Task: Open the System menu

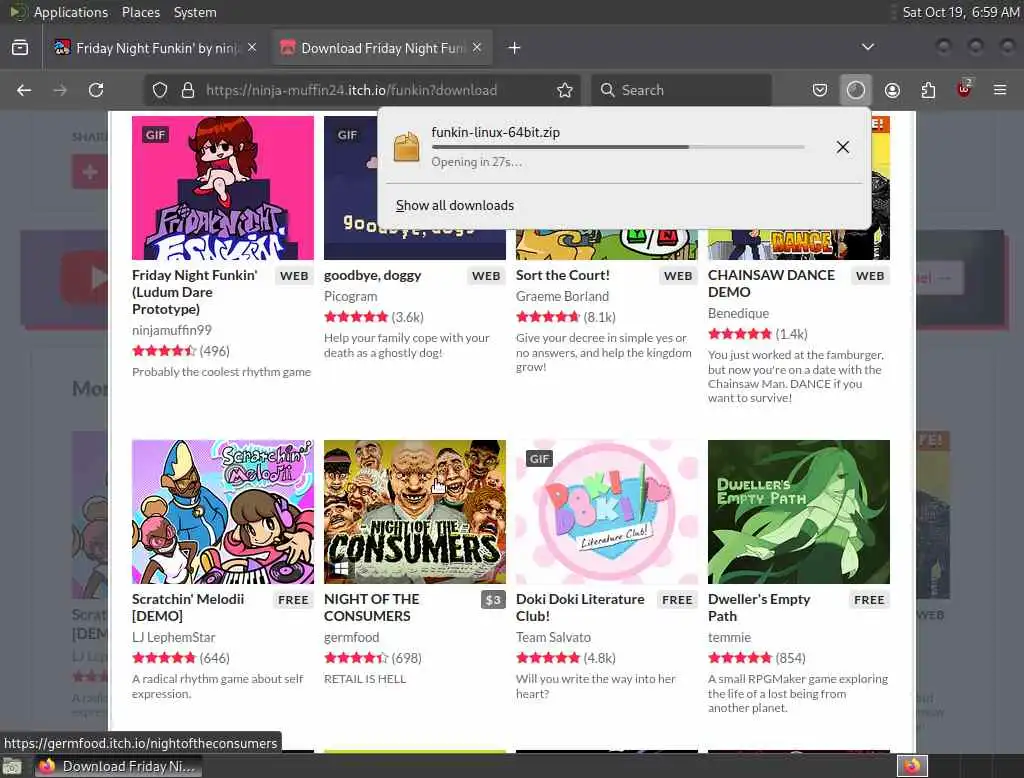Action: pyautogui.click(x=195, y=12)
